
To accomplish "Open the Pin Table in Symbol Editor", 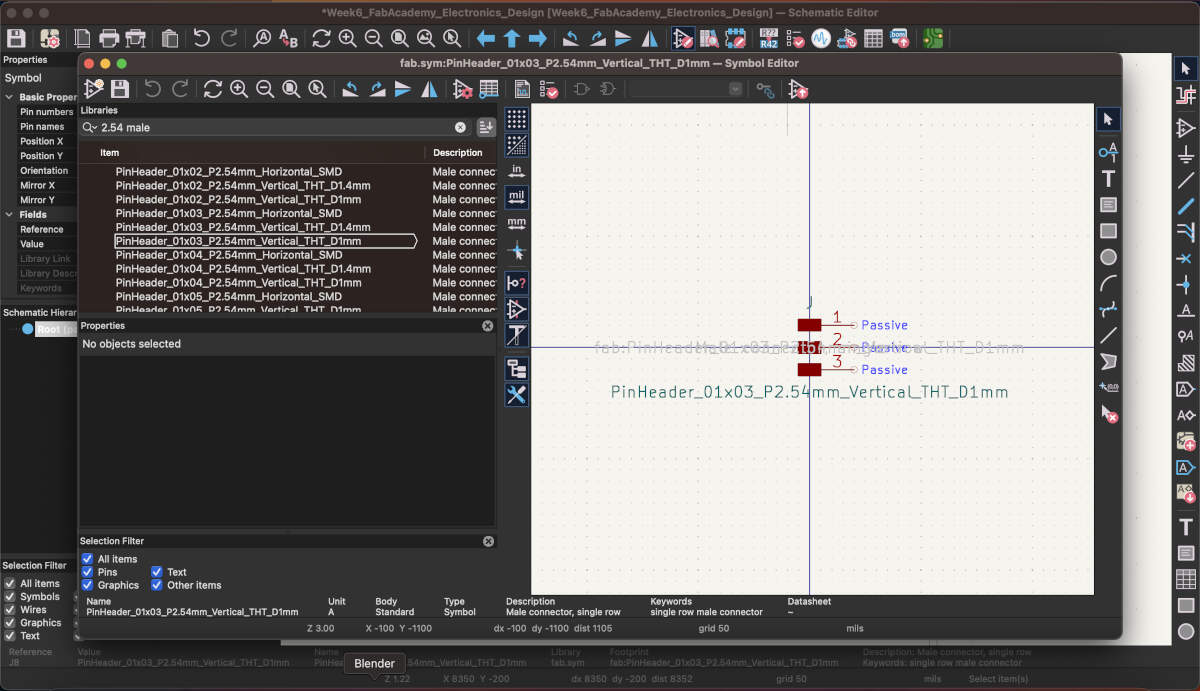I will (x=489, y=89).
